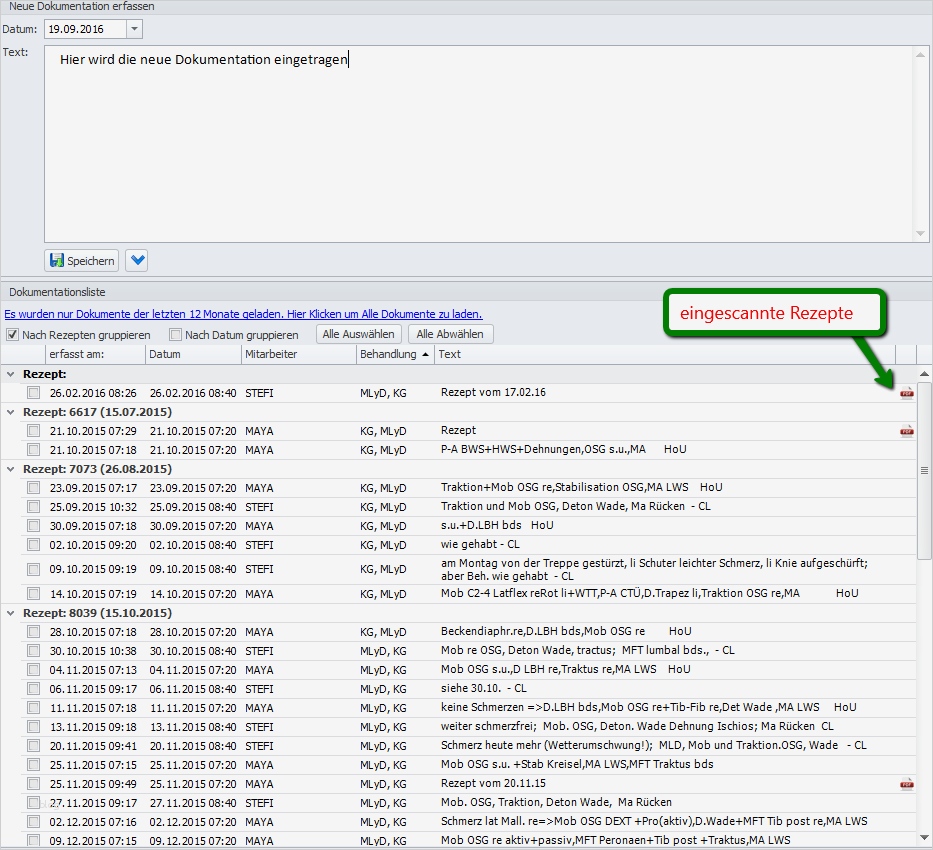Open PDF icon in 21.10.2015 Rezept row

click(x=906, y=431)
